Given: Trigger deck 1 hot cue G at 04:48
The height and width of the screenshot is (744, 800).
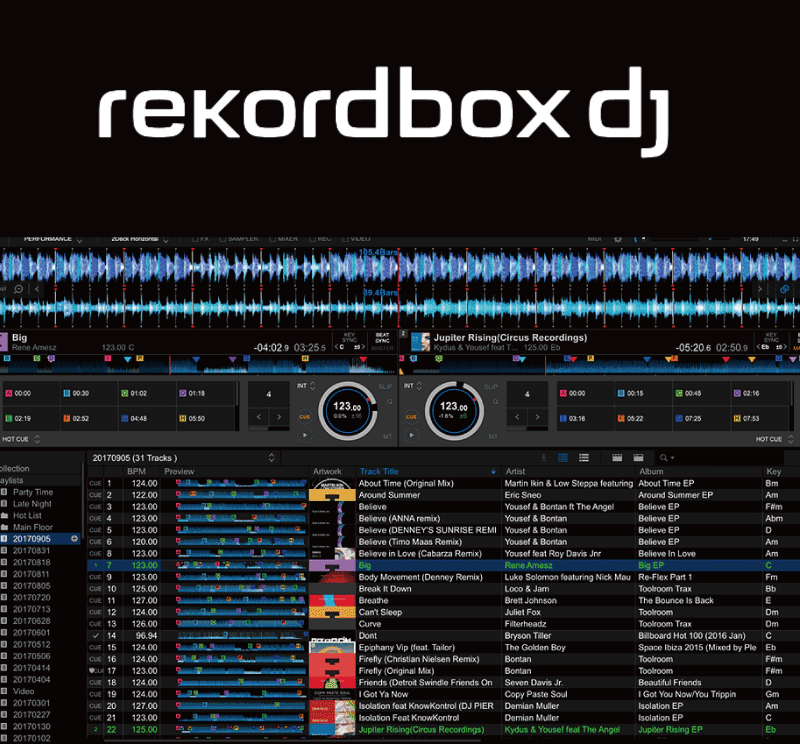Looking at the screenshot, I should 147,418.
